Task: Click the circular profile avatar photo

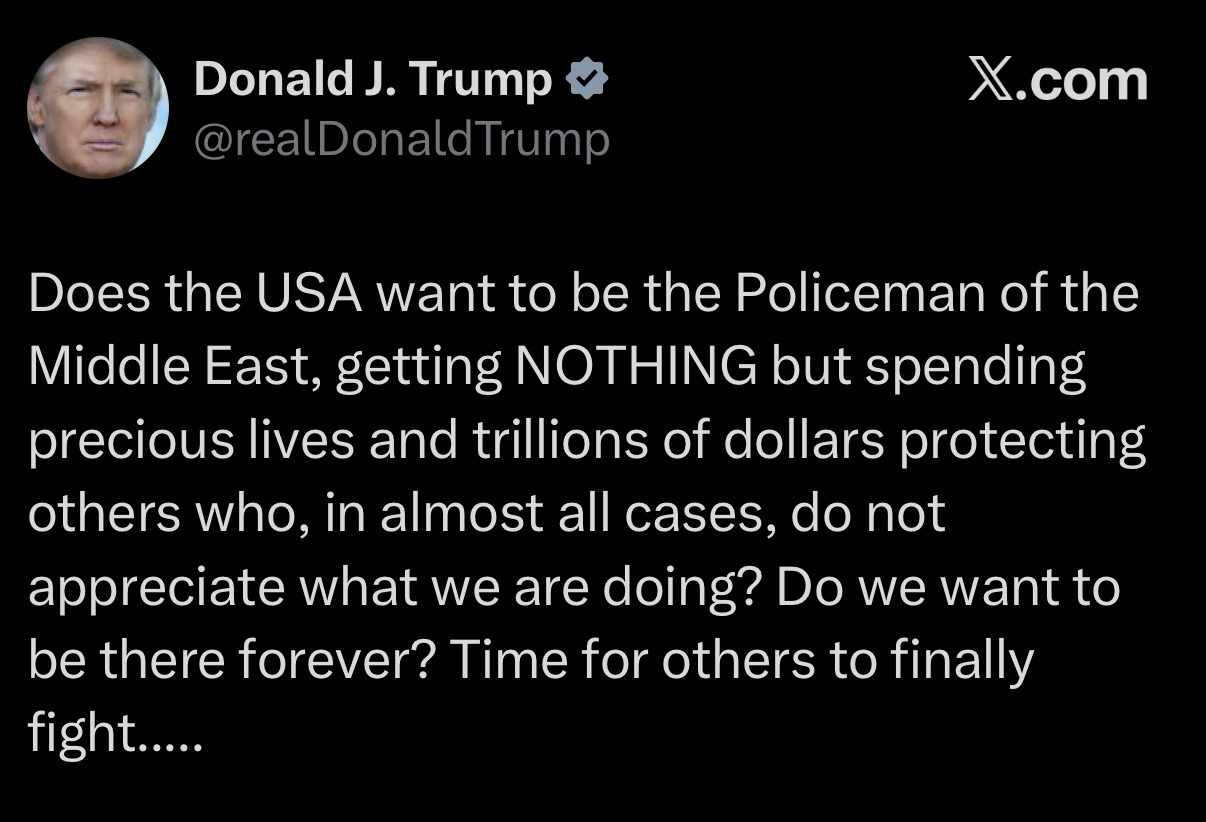Action: (x=97, y=108)
